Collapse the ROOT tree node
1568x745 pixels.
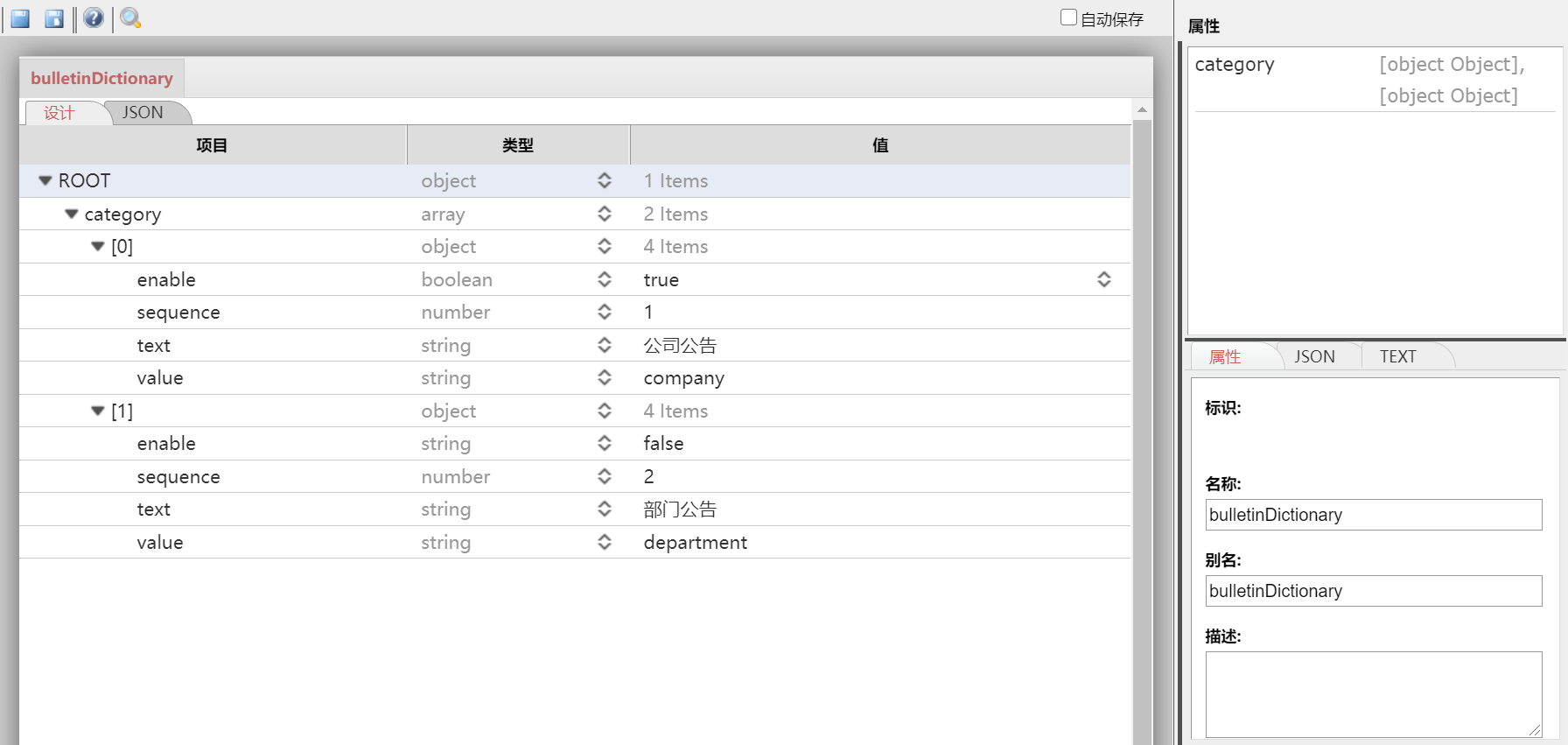point(45,180)
